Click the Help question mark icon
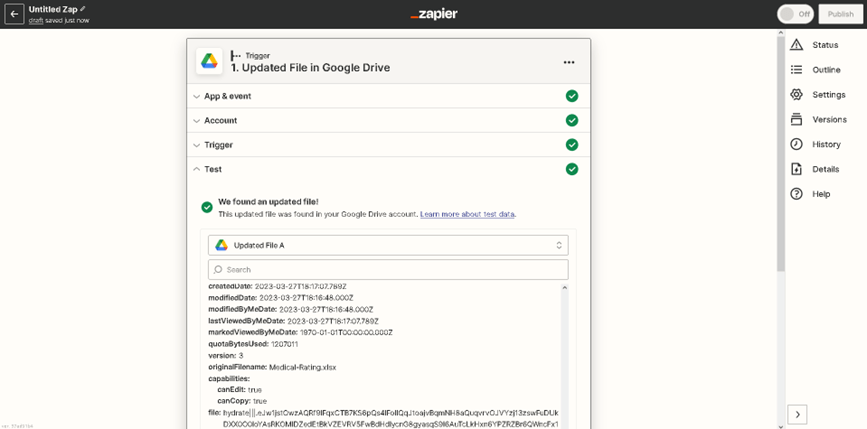 (796, 194)
